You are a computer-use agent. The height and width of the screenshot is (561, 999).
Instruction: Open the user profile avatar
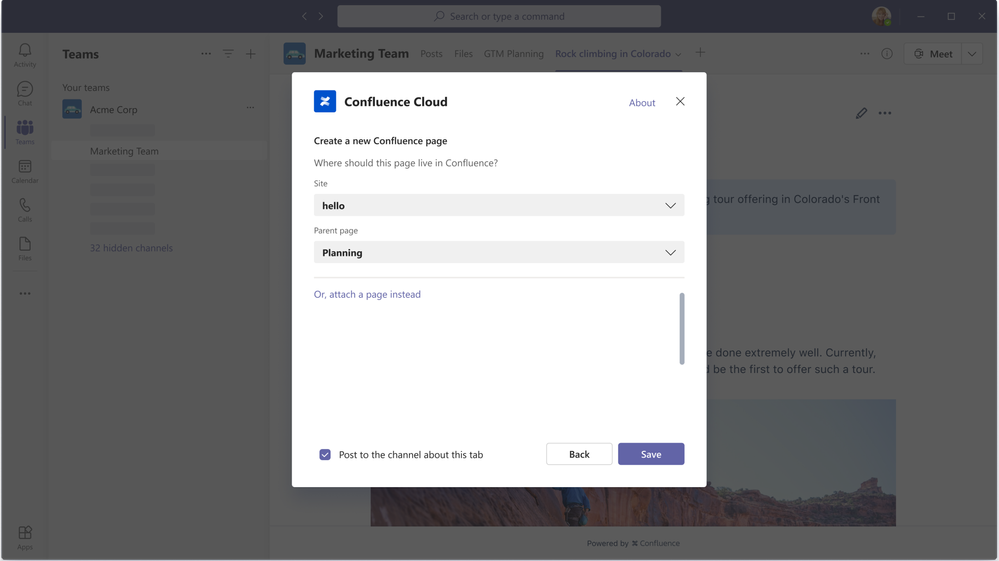point(882,16)
